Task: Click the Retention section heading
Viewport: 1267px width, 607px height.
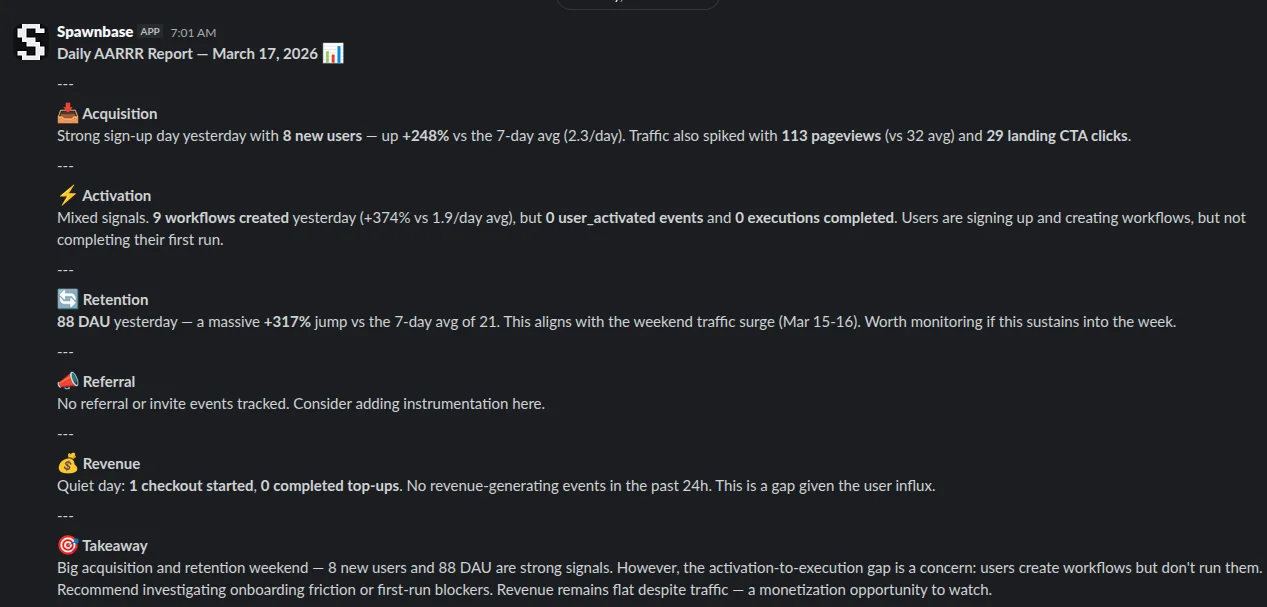Action: [115, 300]
